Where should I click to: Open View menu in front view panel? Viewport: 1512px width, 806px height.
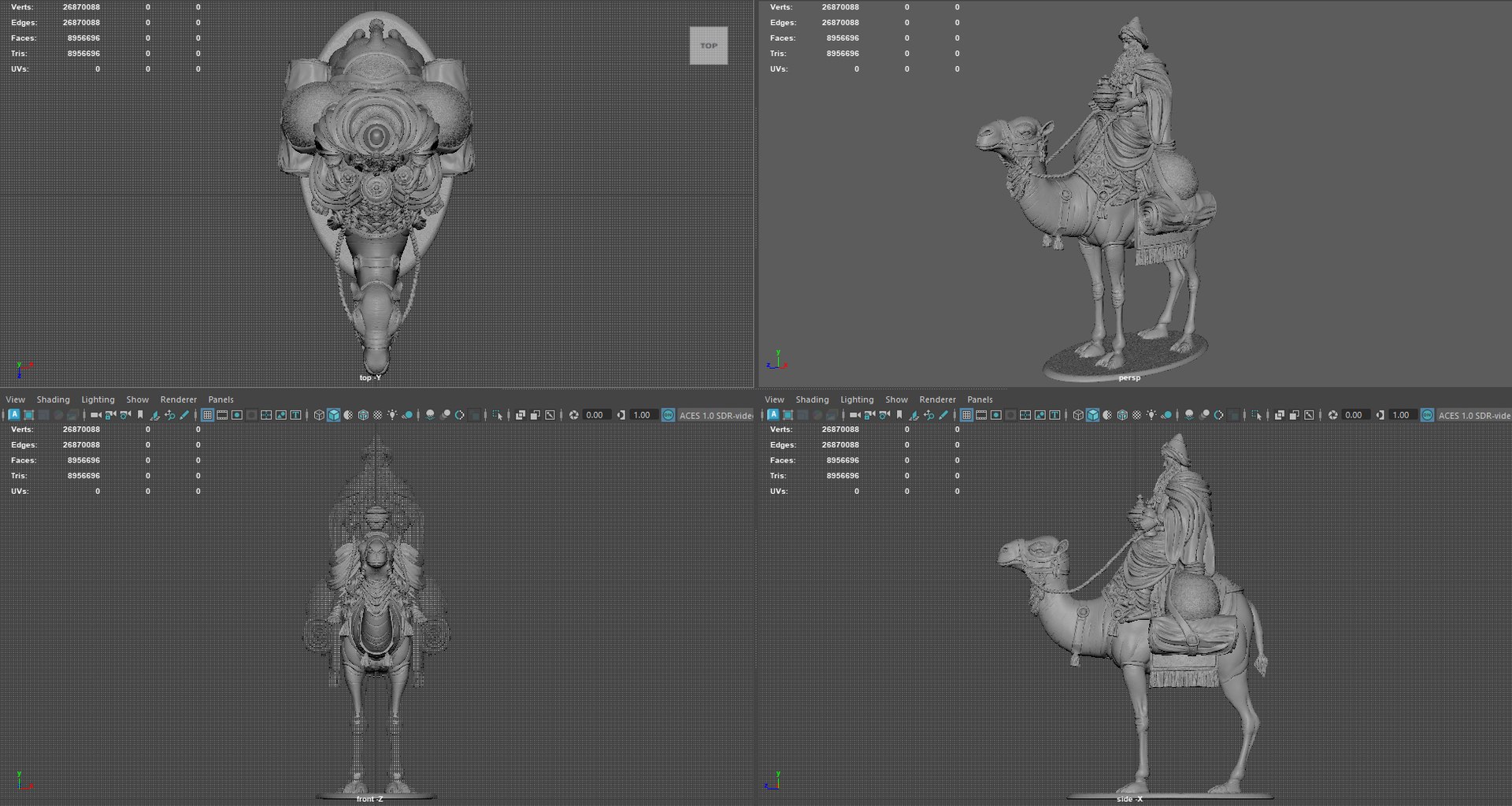coord(15,399)
